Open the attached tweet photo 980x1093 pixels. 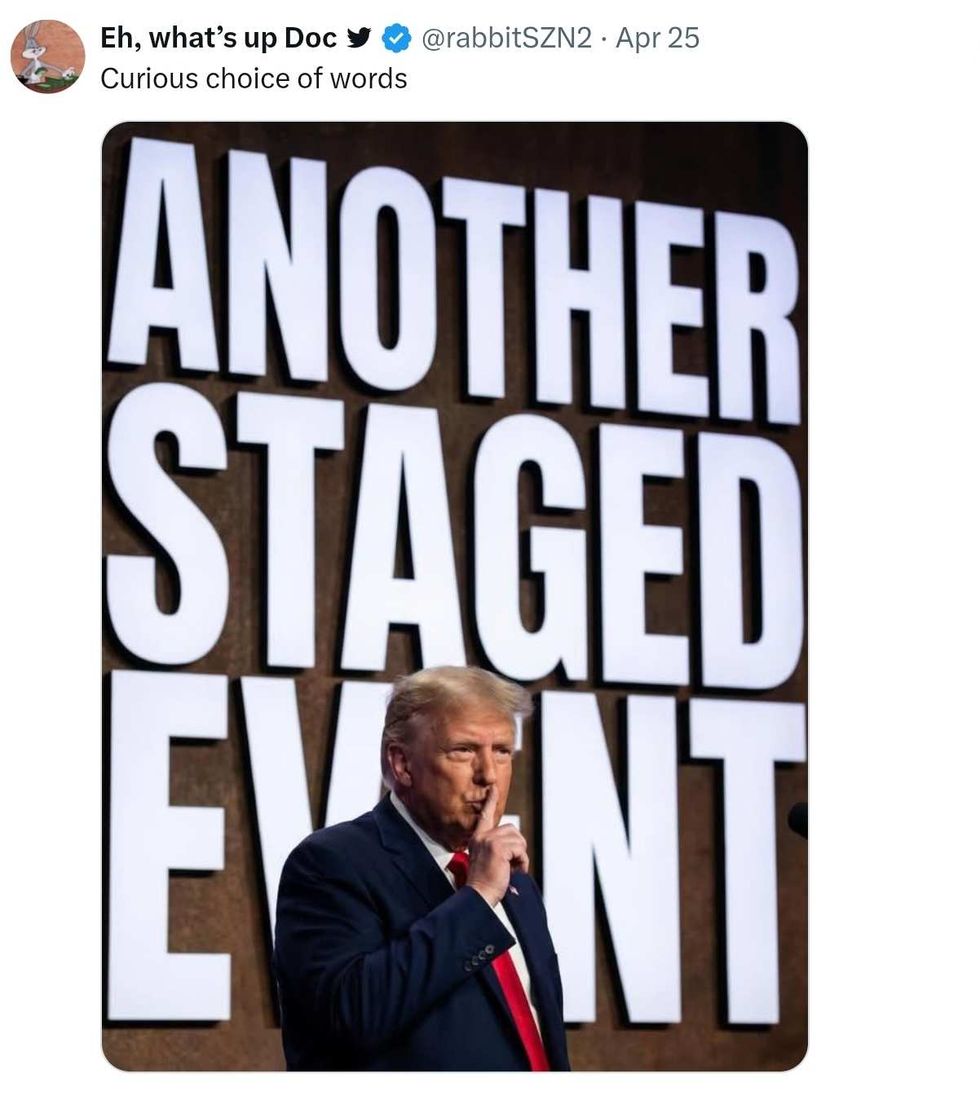tap(454, 596)
